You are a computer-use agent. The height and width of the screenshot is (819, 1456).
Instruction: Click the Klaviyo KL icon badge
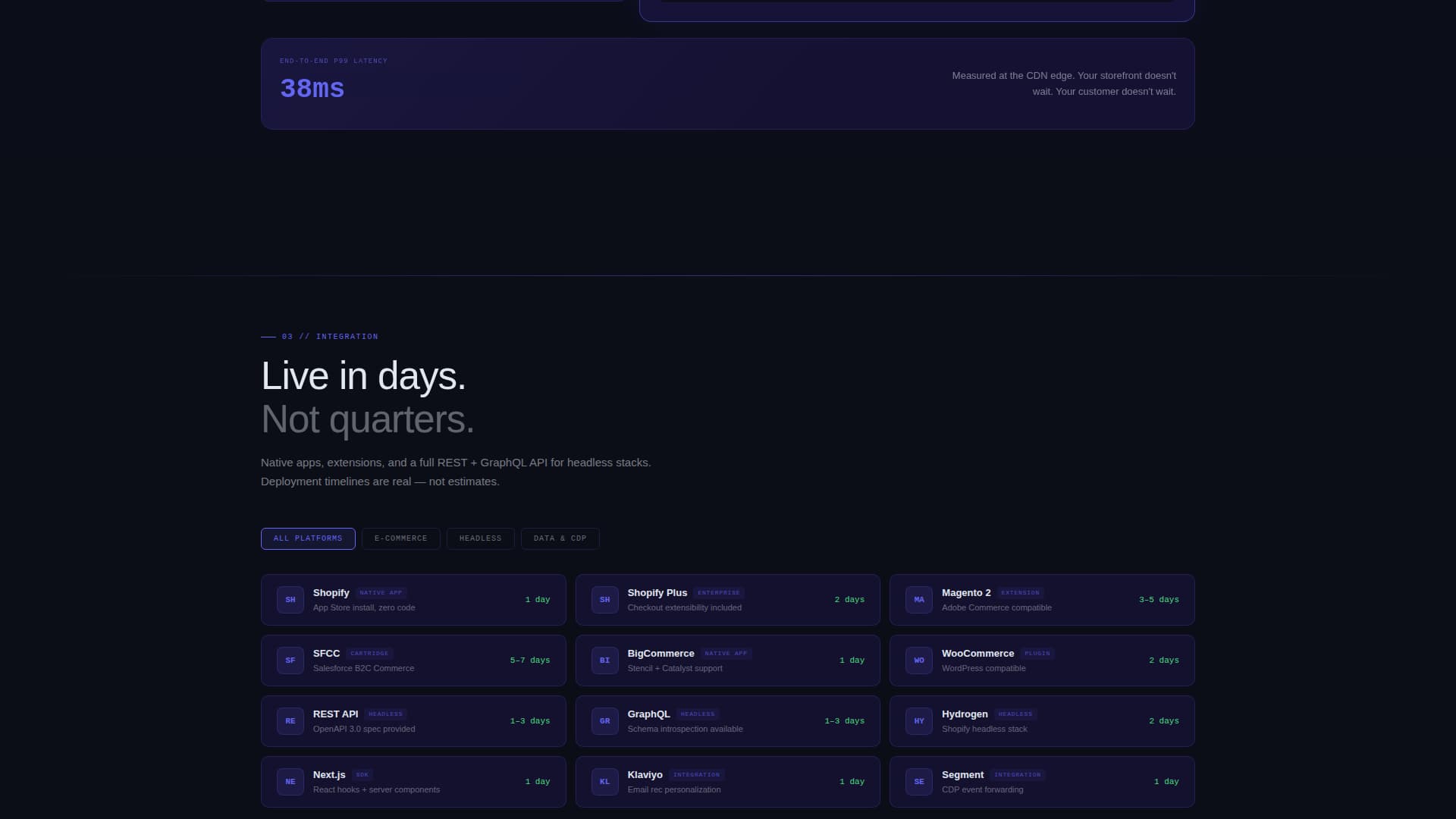[604, 782]
